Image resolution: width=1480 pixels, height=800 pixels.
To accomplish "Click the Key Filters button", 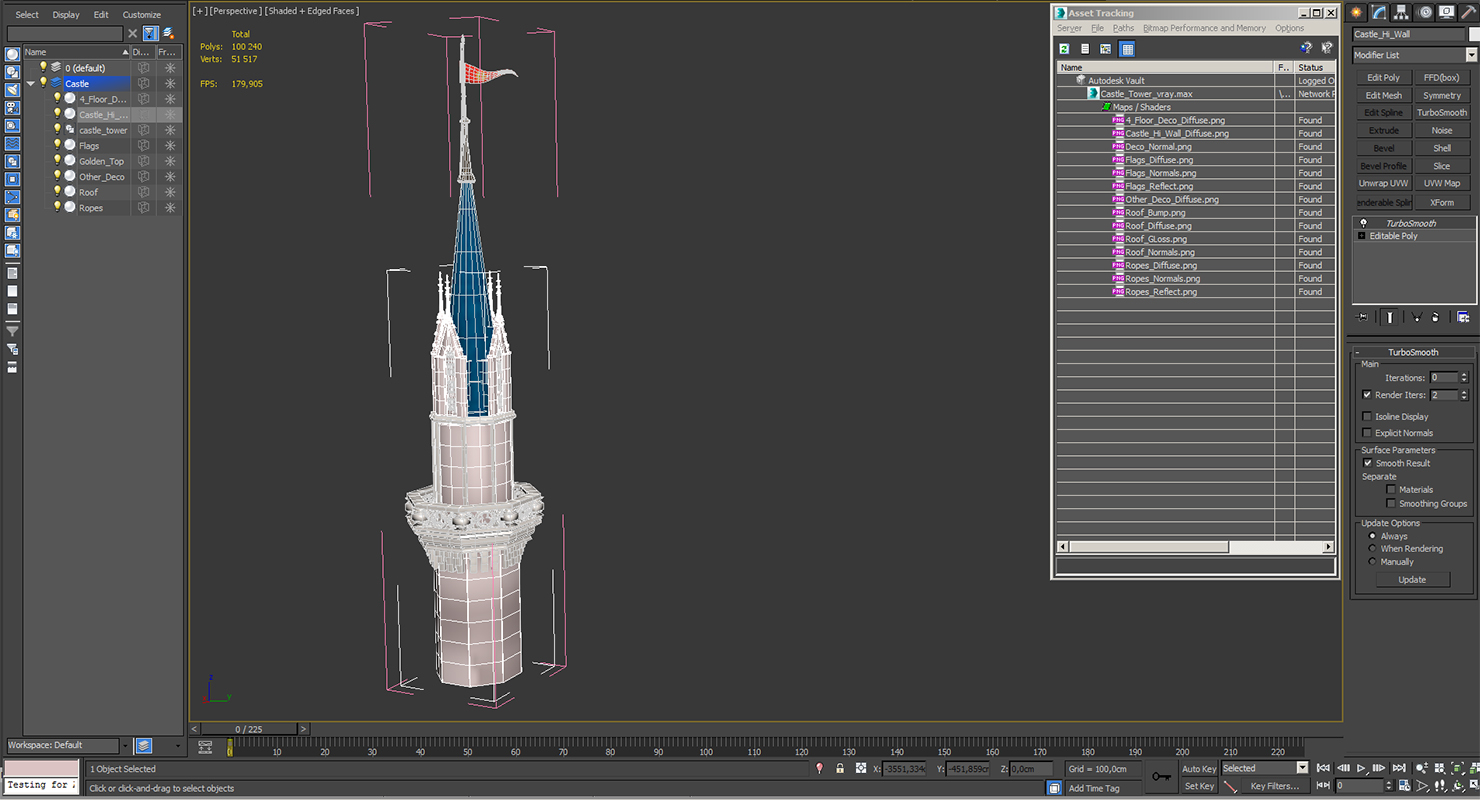I will pos(1274,786).
